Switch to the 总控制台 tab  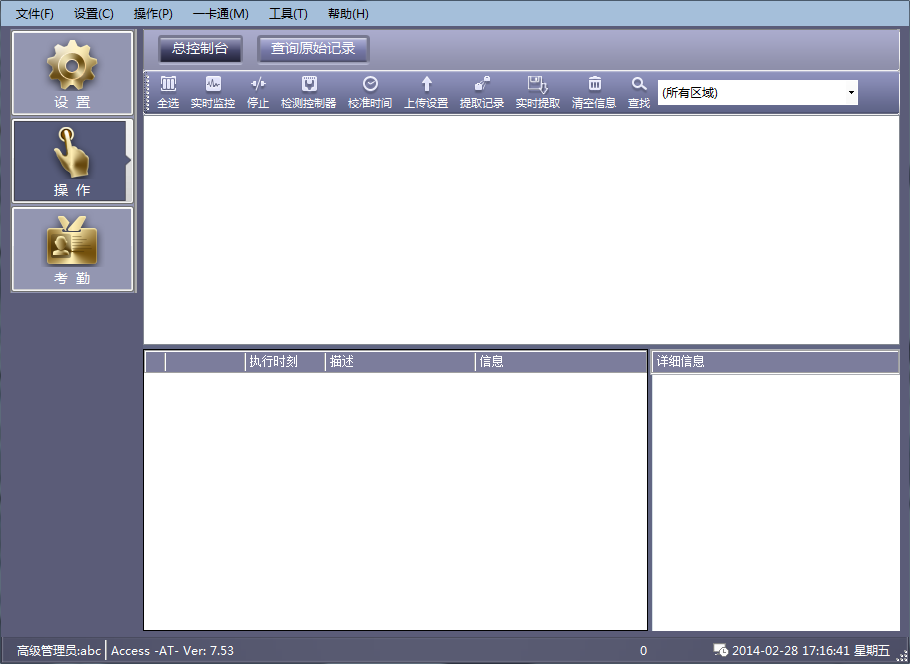pyautogui.click(x=200, y=48)
